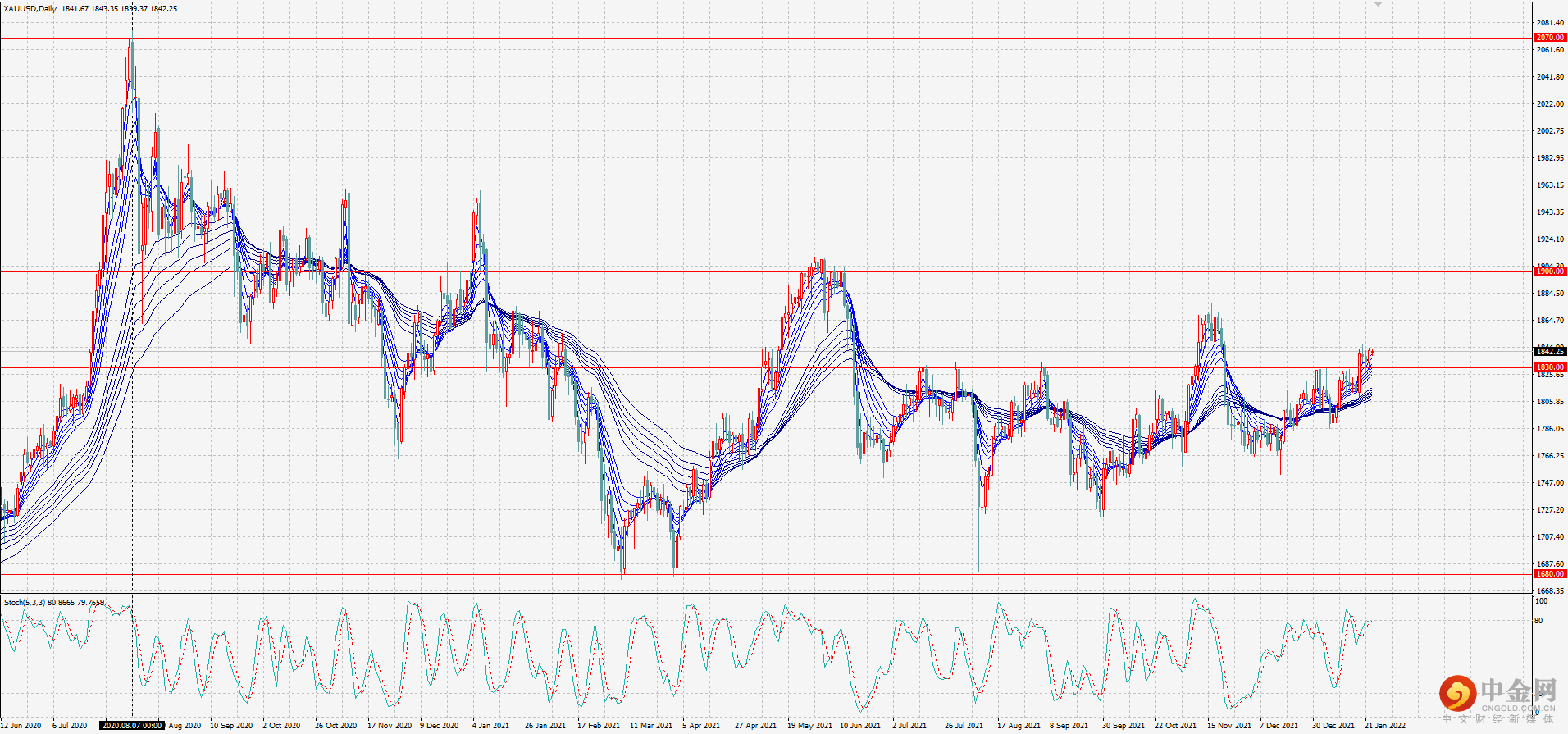Click the highlighted 2020.08.07 00:00 crosshair date label
This screenshot has height=734, width=1568.
[x=132, y=726]
